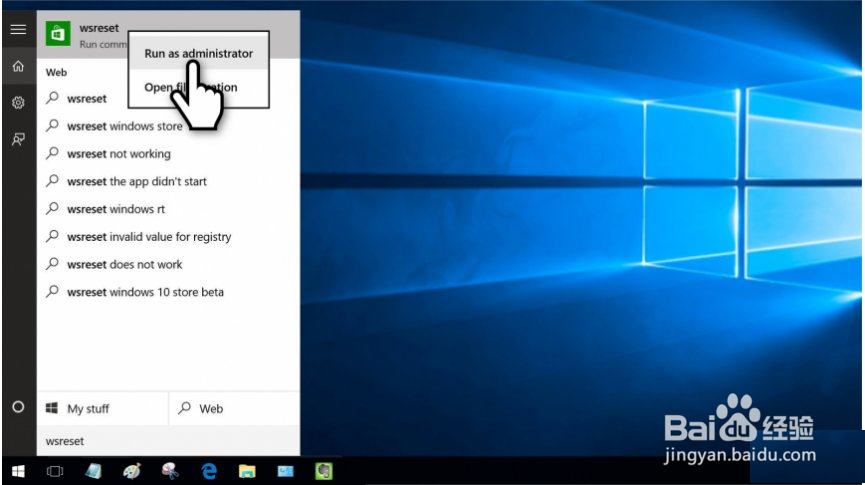Choose Open file location

click(x=199, y=87)
